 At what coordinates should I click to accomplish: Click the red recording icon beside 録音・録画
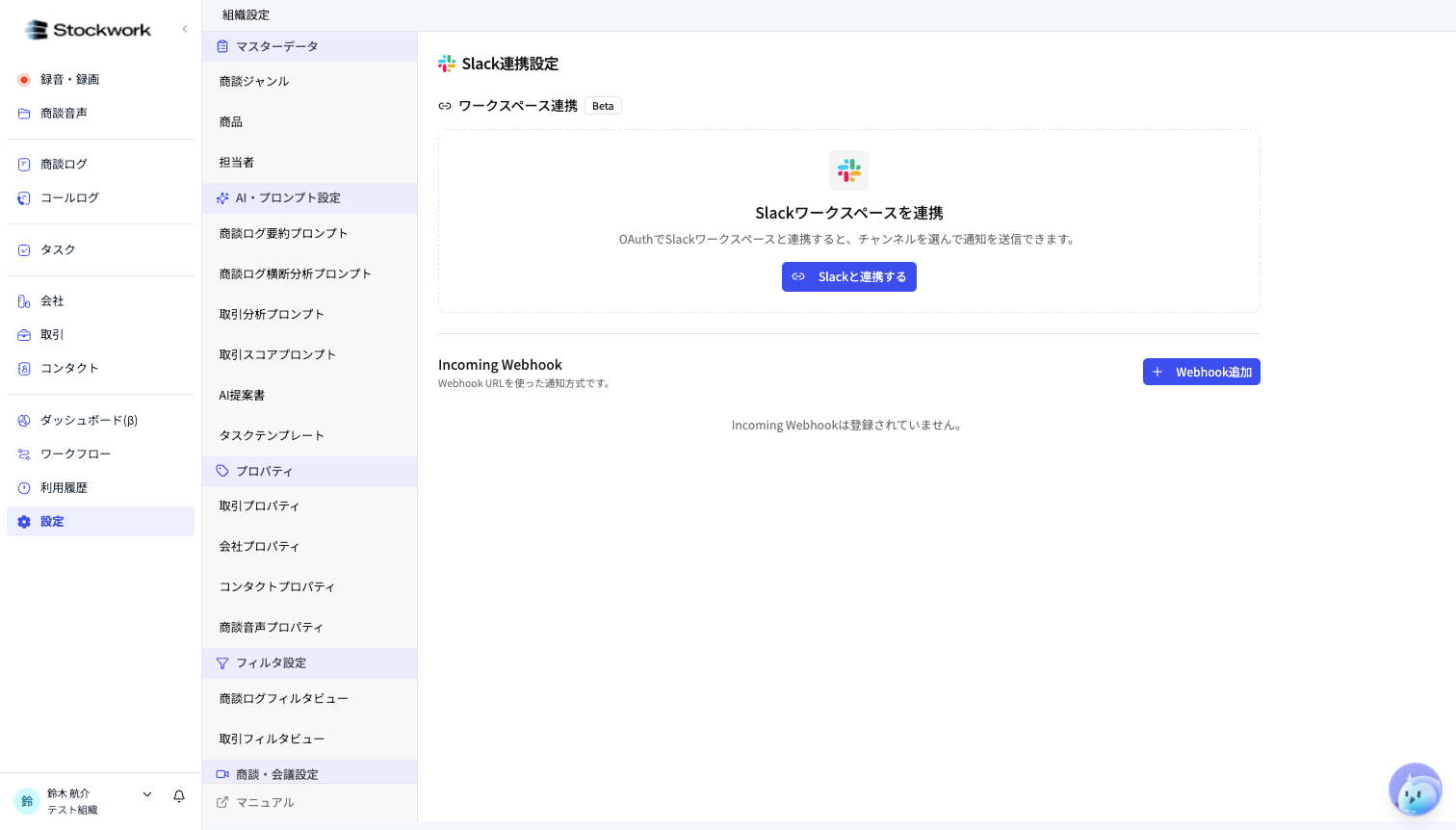click(24, 80)
